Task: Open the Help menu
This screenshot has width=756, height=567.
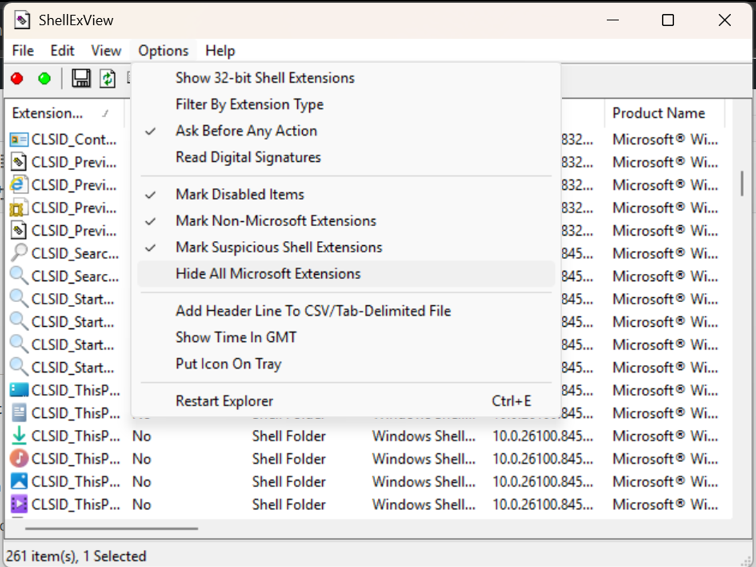Action: point(220,51)
